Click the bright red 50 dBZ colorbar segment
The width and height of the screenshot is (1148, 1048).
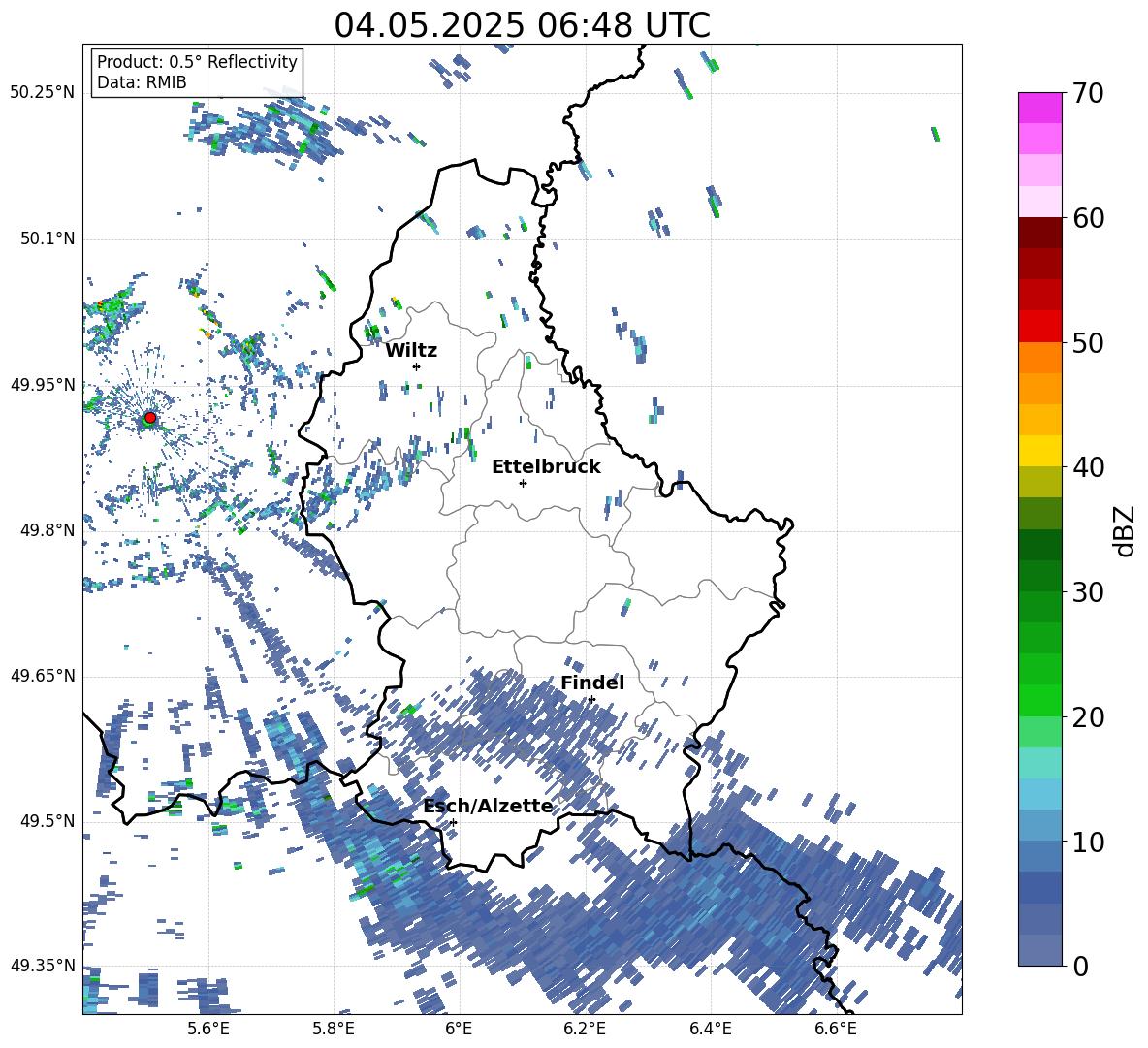1039,327
